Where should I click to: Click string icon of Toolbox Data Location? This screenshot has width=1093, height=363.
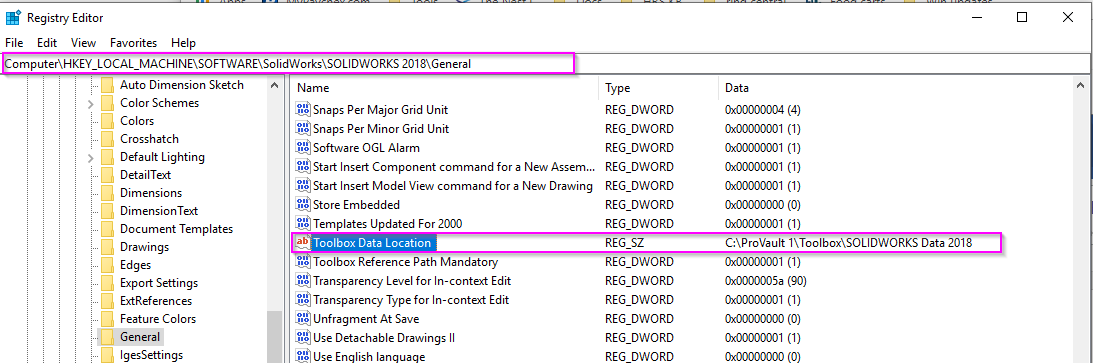[303, 243]
